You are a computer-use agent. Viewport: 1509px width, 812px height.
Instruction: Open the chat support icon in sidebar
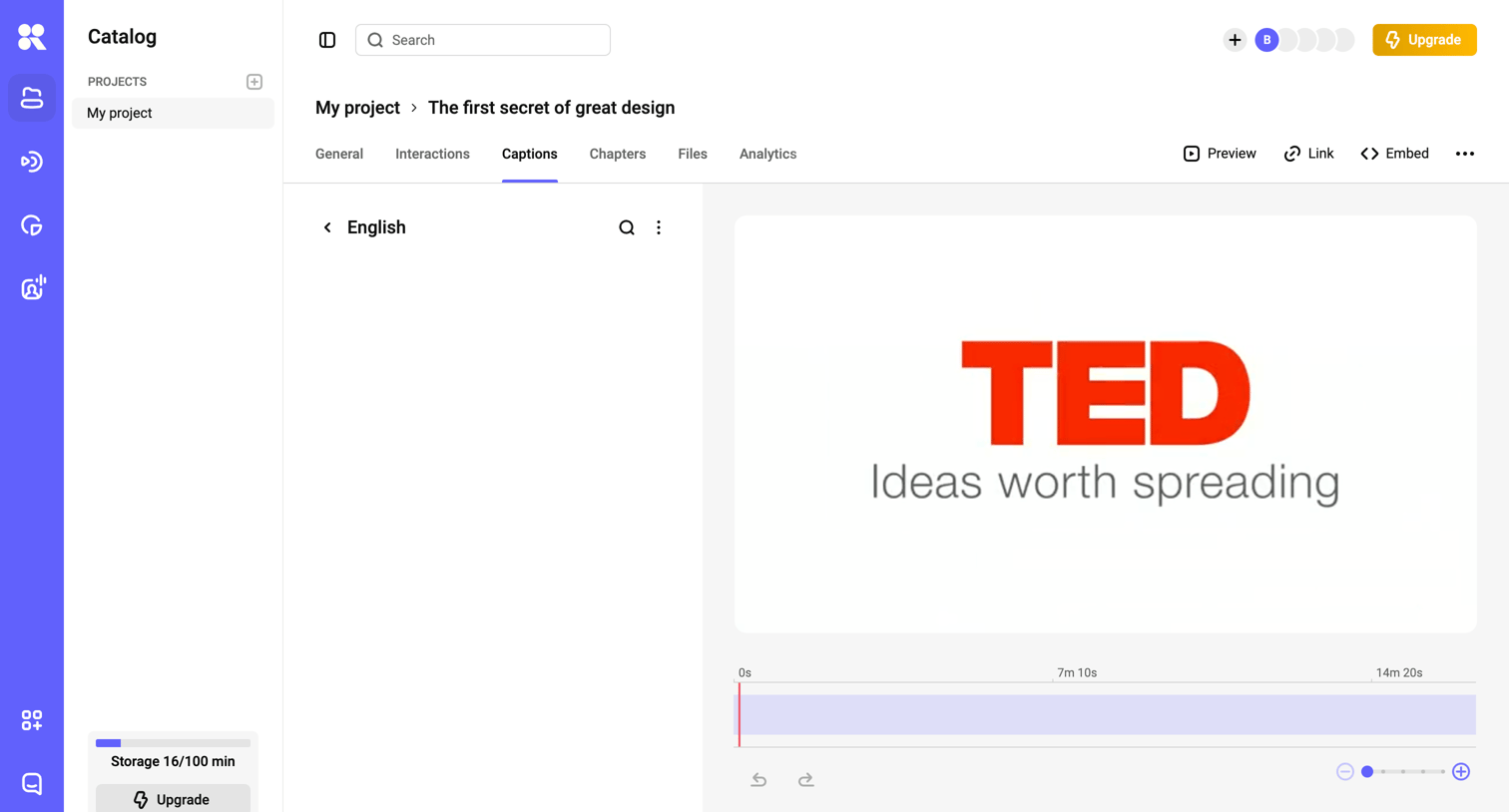pyautogui.click(x=32, y=784)
